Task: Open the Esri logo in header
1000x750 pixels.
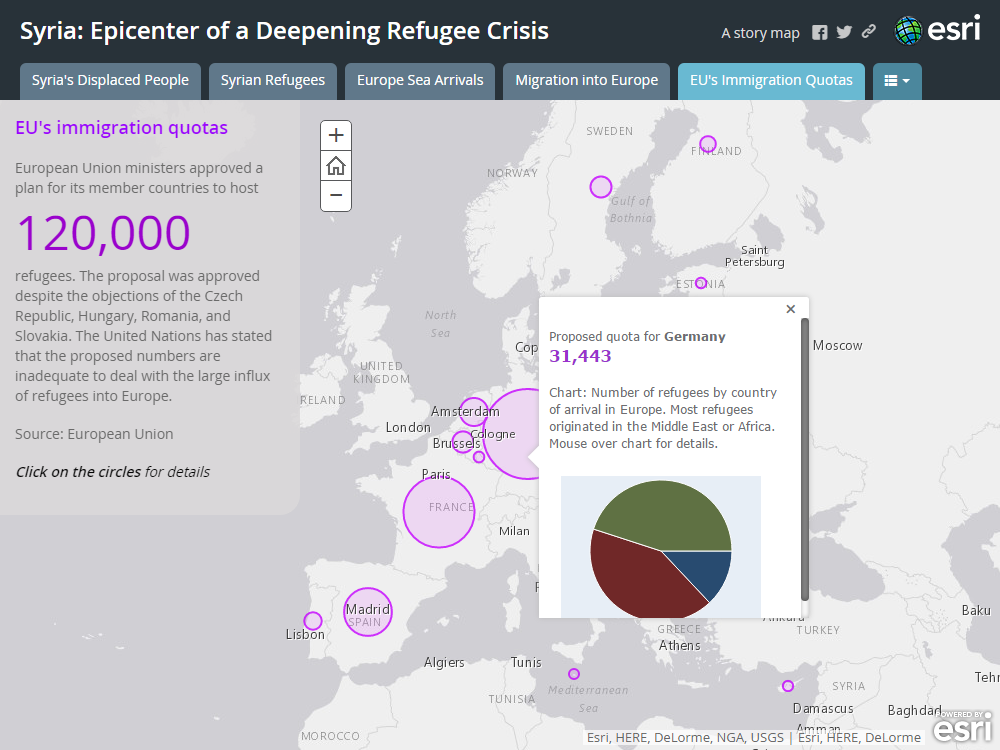Action: 937,30
